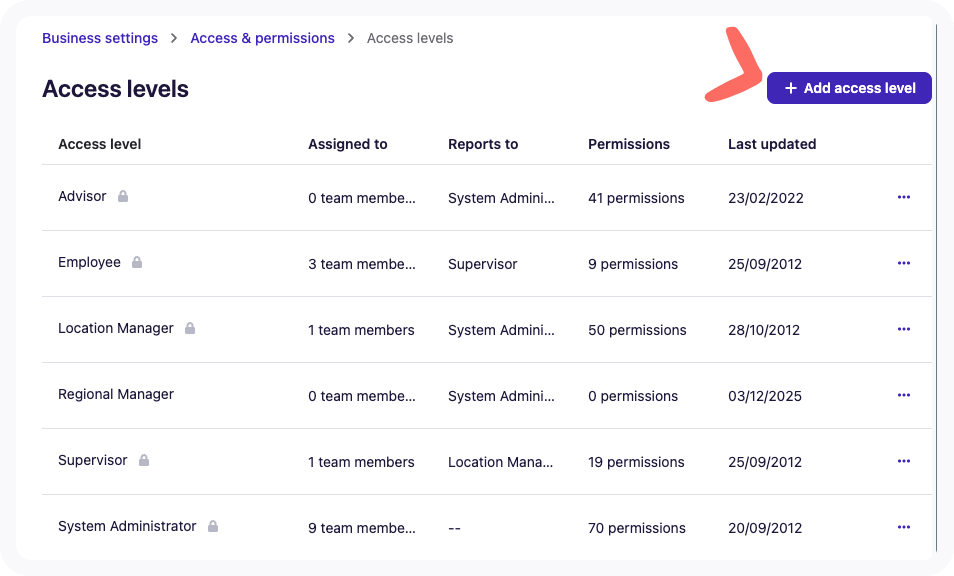954x576 pixels.
Task: Click the Supervisor row's lock icon
Action: [144, 461]
